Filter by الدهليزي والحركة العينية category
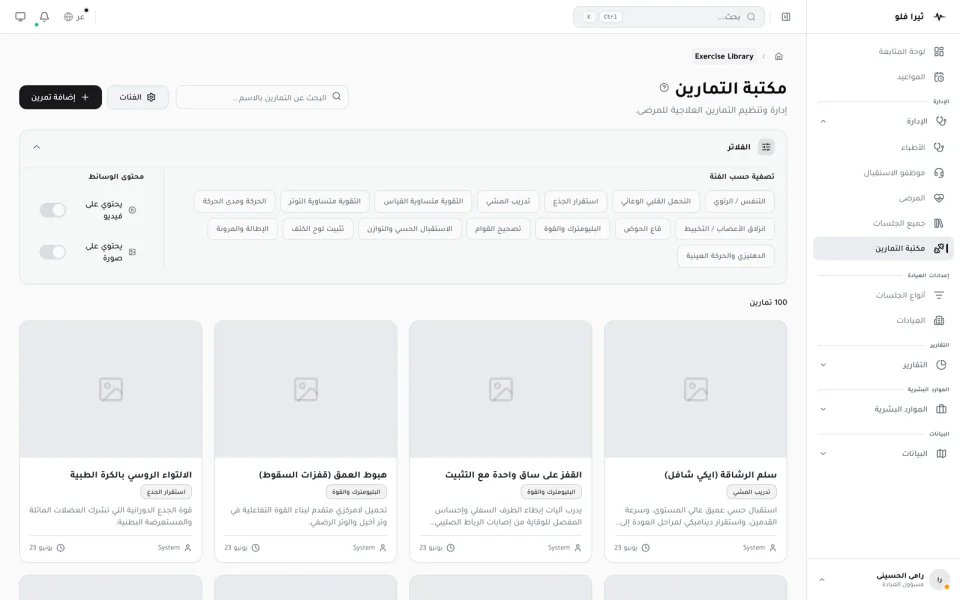 (x=726, y=255)
